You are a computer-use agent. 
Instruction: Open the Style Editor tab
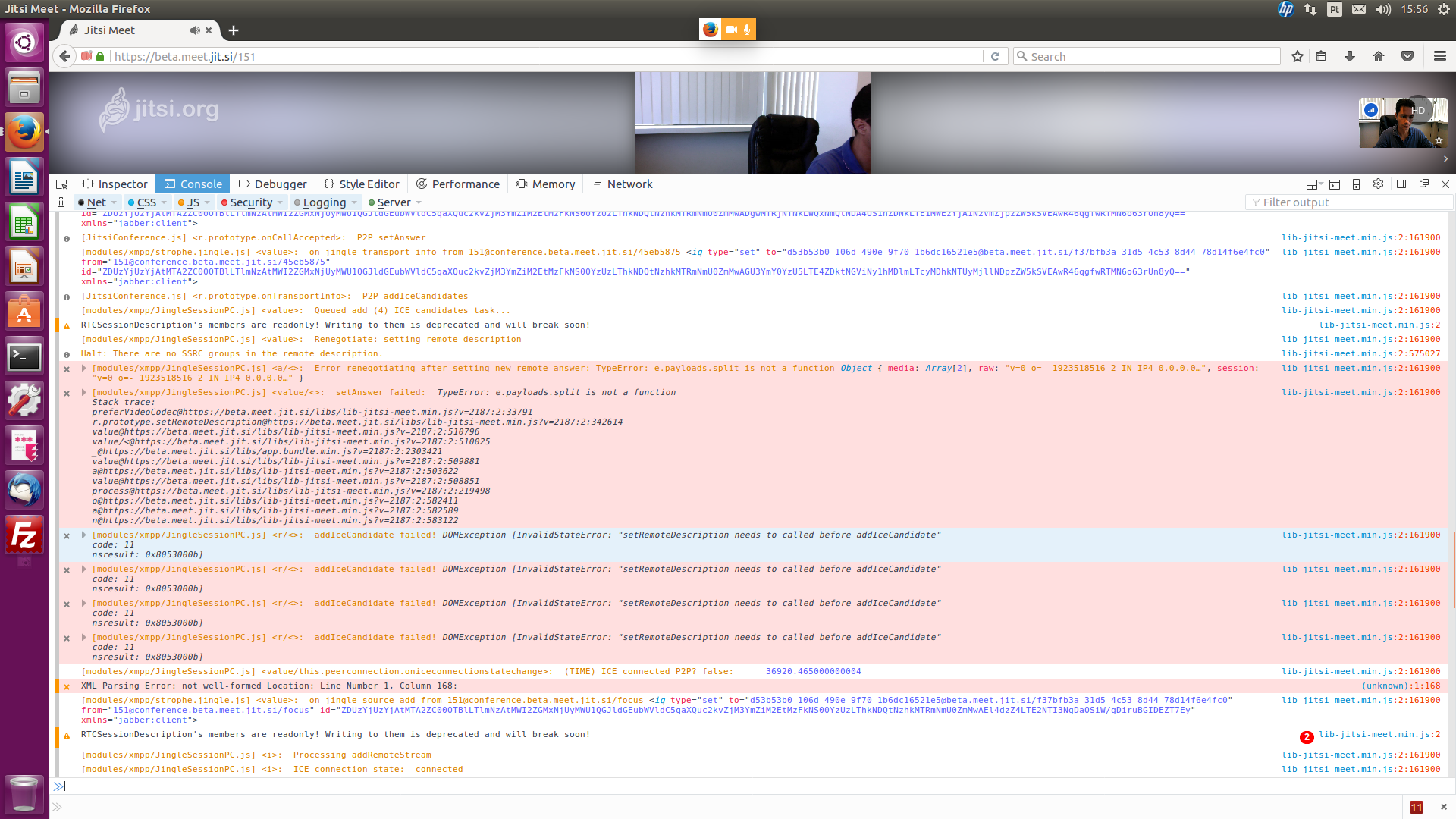click(361, 184)
